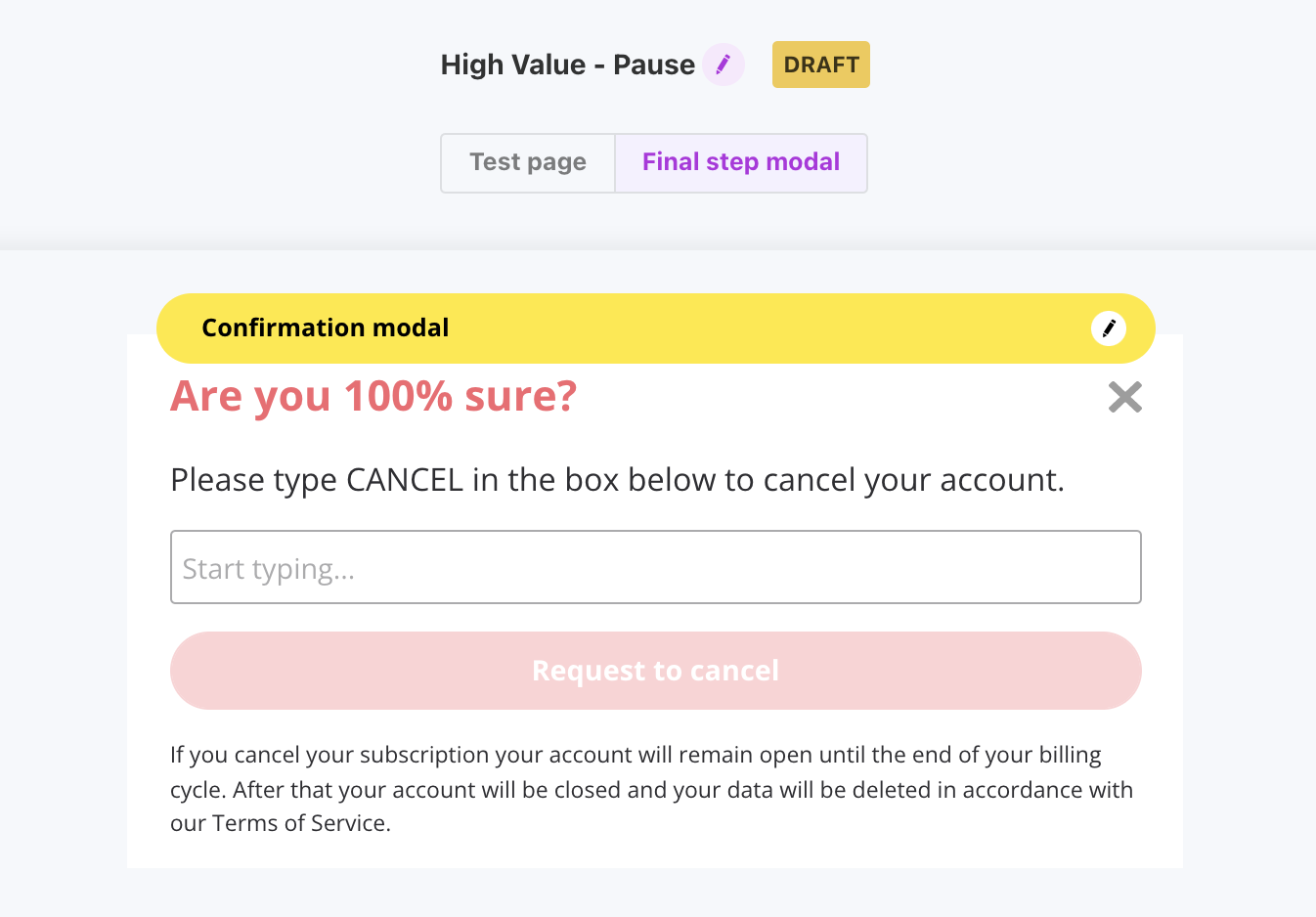Click the word CANCEL in the instruction
Screen dimensions: 1316x917
tap(405, 480)
